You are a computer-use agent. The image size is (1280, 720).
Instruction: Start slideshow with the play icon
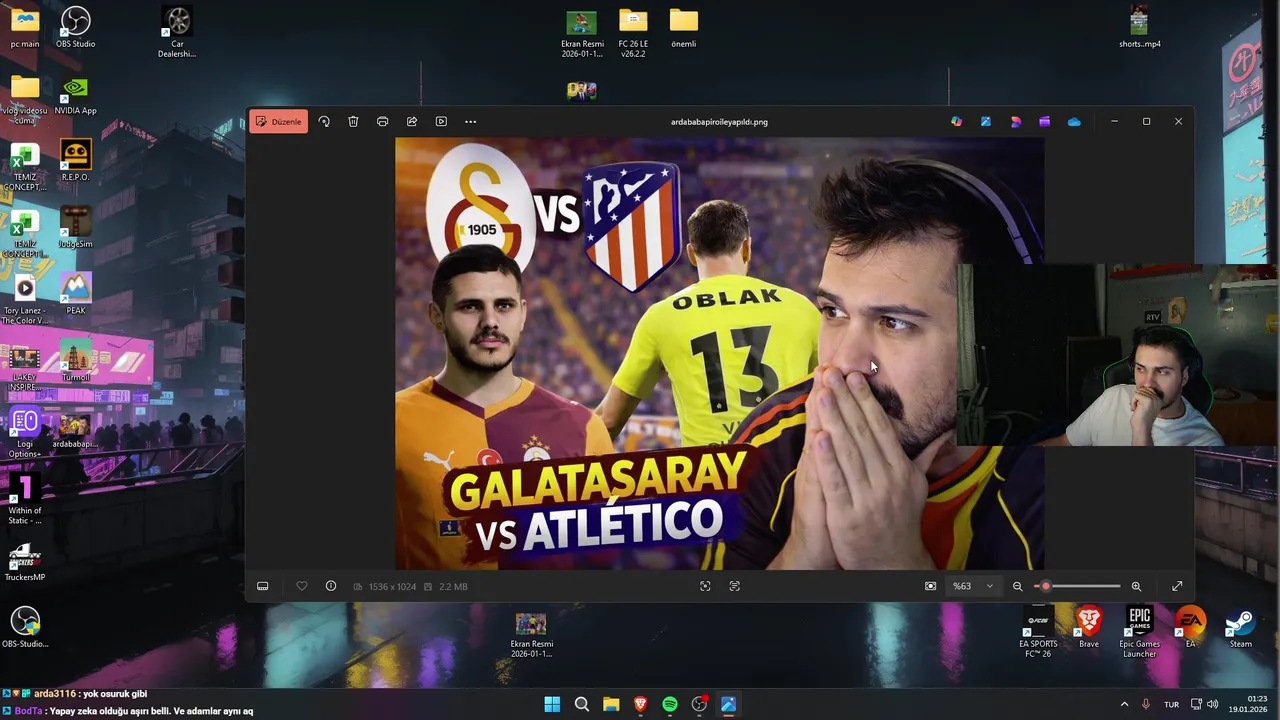(x=441, y=122)
